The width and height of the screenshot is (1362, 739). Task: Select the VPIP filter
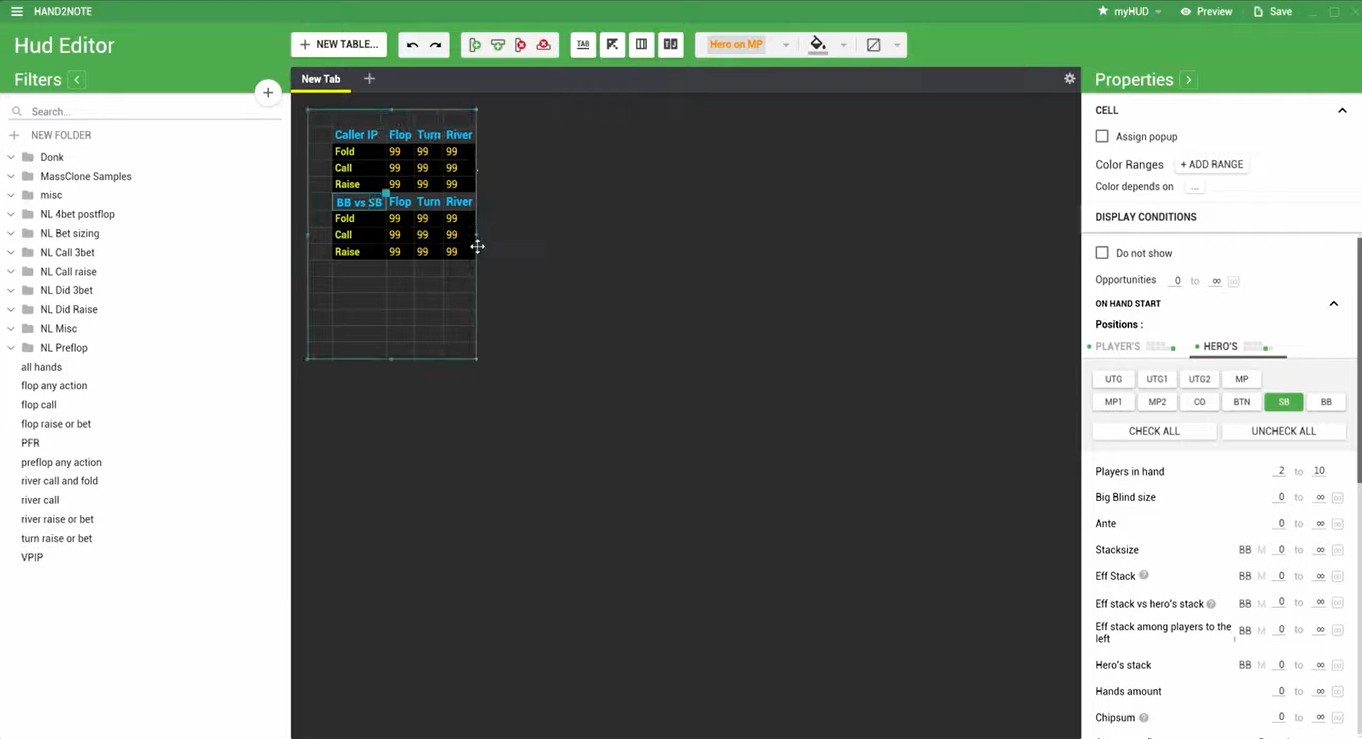32,557
